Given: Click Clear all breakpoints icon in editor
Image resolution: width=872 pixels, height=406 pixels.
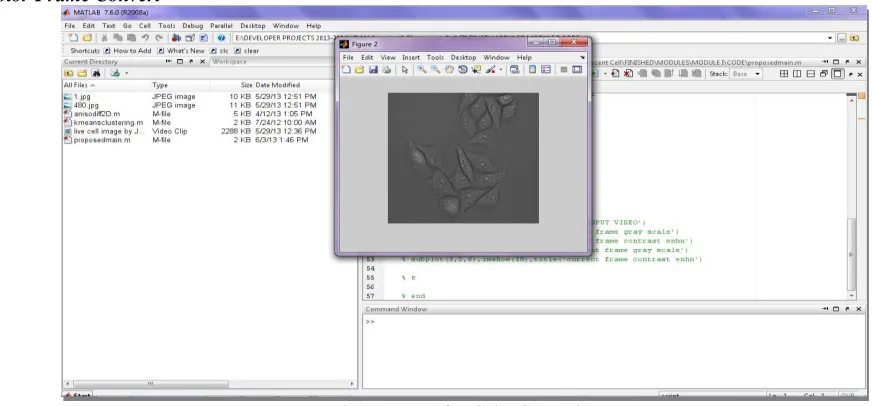Looking at the screenshot, I should (628, 73).
